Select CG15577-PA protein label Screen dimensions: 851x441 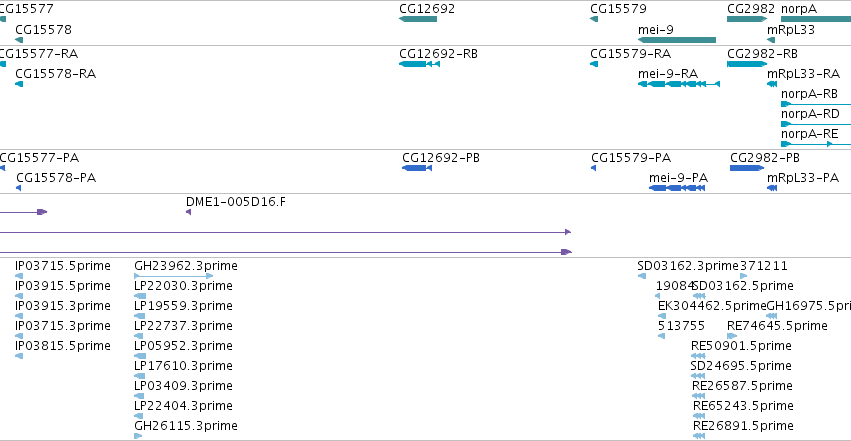(x=39, y=158)
